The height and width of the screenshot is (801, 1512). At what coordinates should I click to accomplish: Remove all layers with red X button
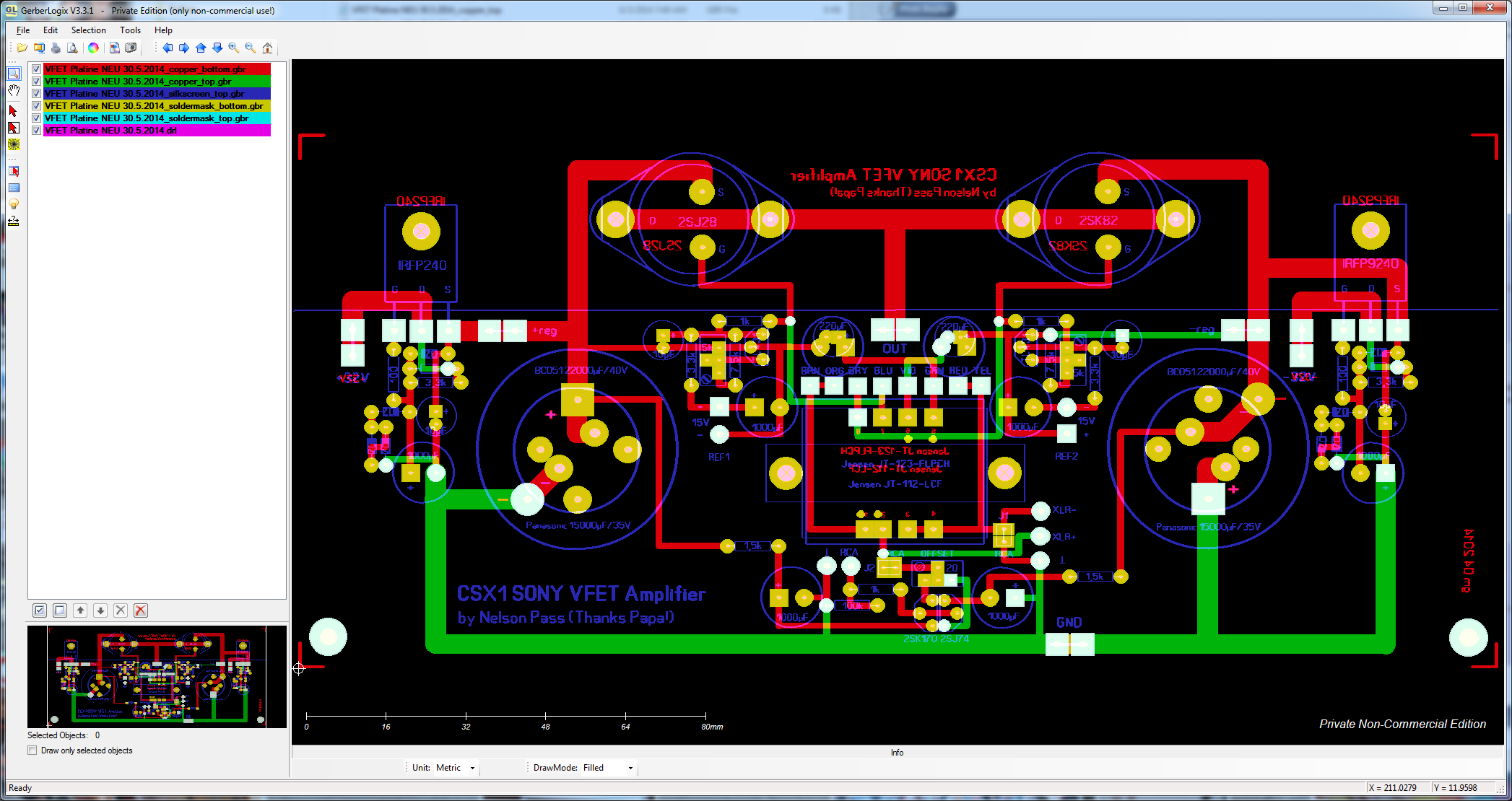coord(141,610)
